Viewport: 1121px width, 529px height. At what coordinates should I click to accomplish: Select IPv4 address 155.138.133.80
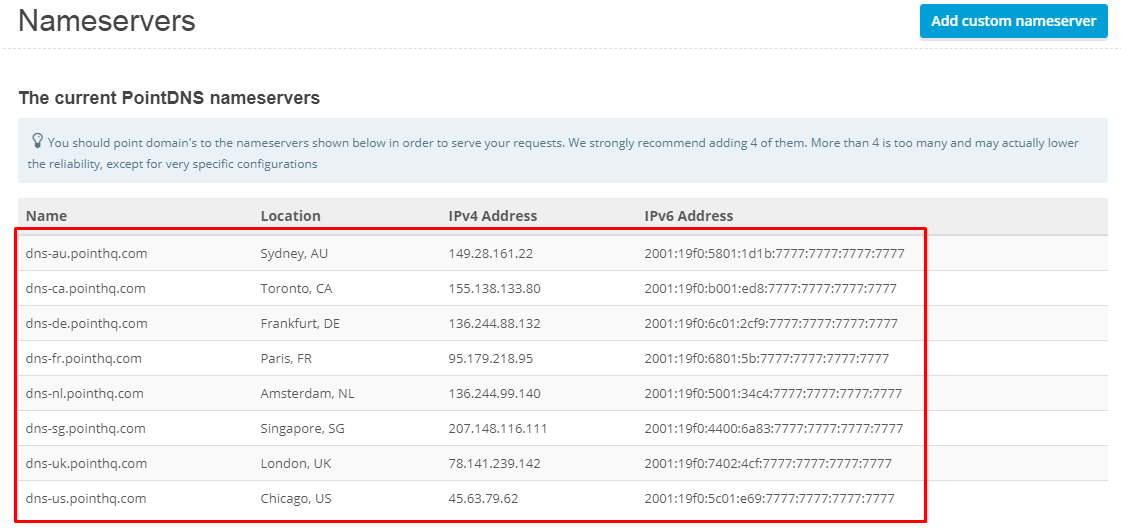pos(495,288)
